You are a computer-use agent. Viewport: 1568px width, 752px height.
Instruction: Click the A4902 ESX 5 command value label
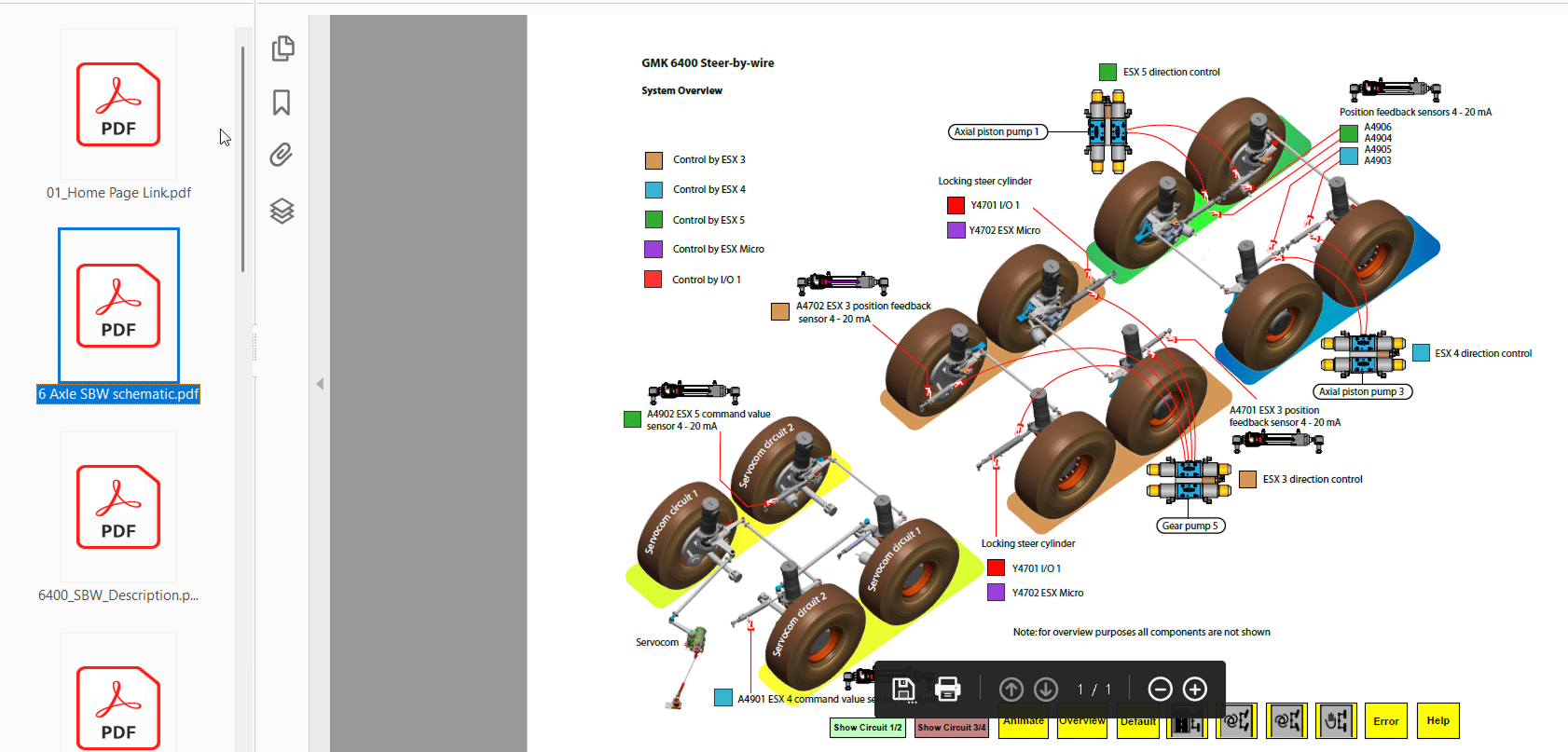coord(708,420)
